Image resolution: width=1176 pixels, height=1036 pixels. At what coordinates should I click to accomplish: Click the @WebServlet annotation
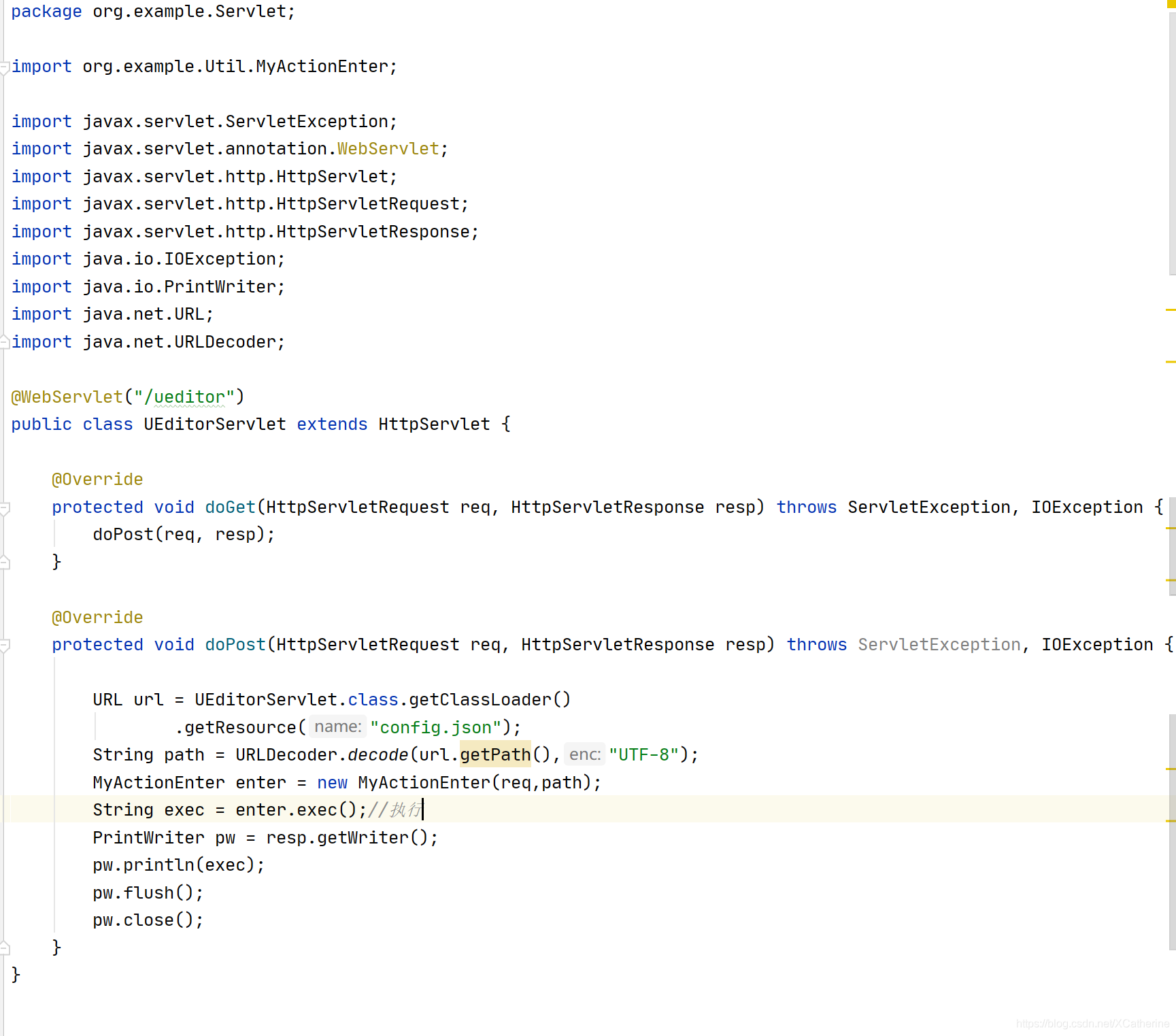[67, 397]
